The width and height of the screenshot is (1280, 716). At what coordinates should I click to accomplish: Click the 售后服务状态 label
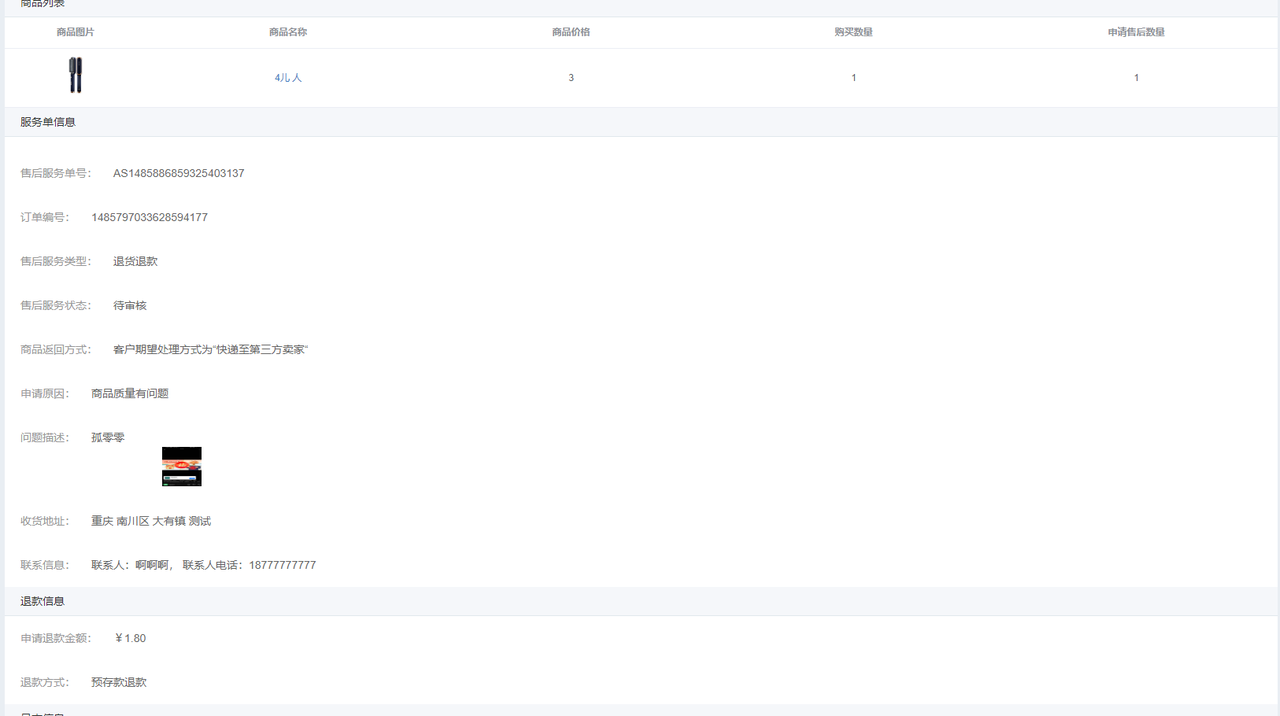coord(56,306)
